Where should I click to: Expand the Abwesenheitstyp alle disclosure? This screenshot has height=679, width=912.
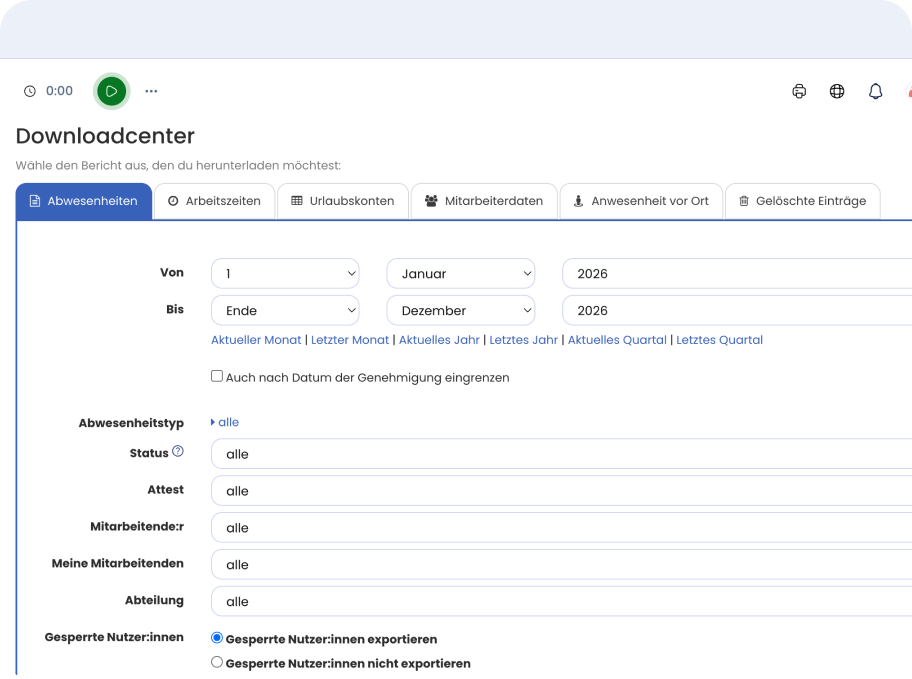coord(225,422)
